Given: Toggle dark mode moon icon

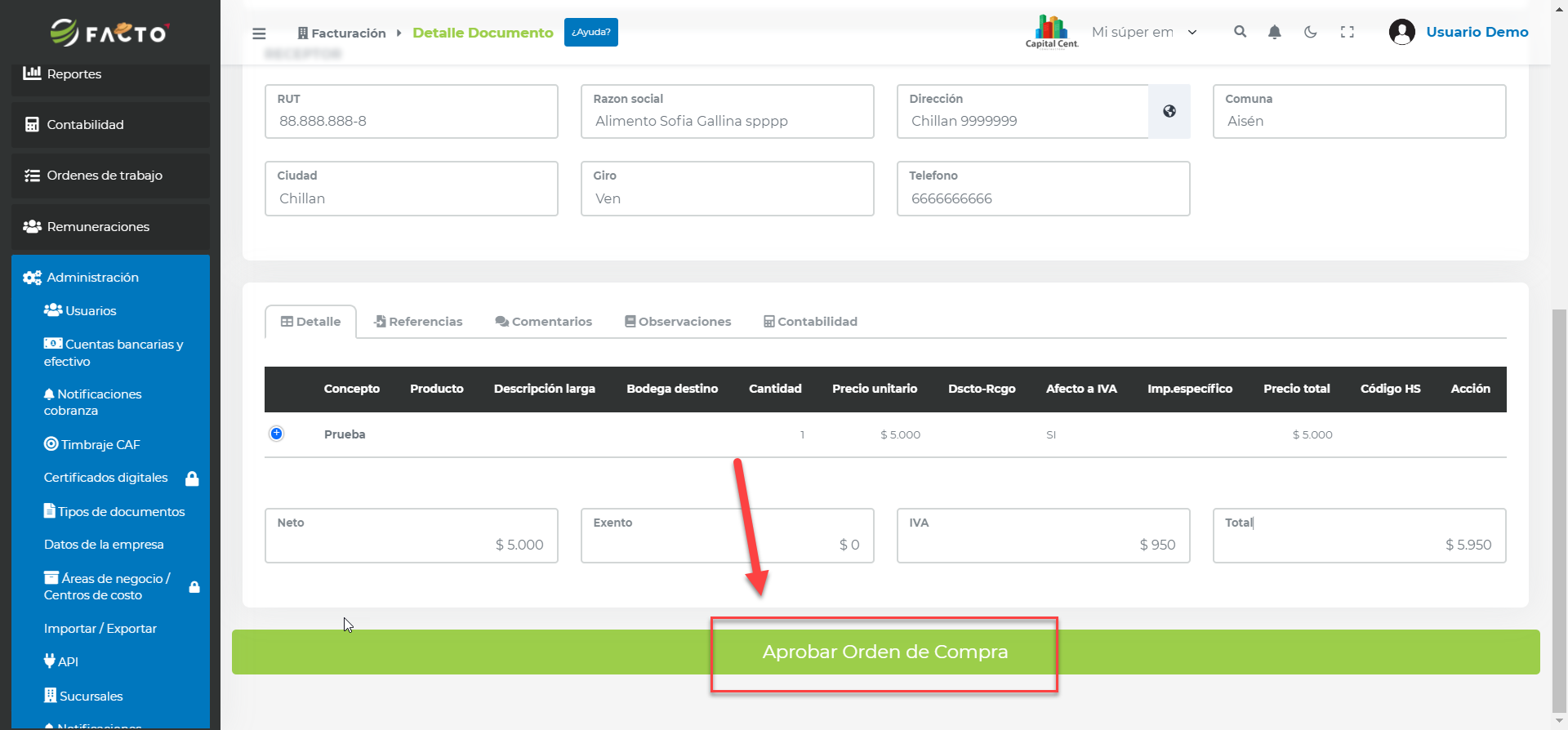Looking at the screenshot, I should click(1310, 32).
